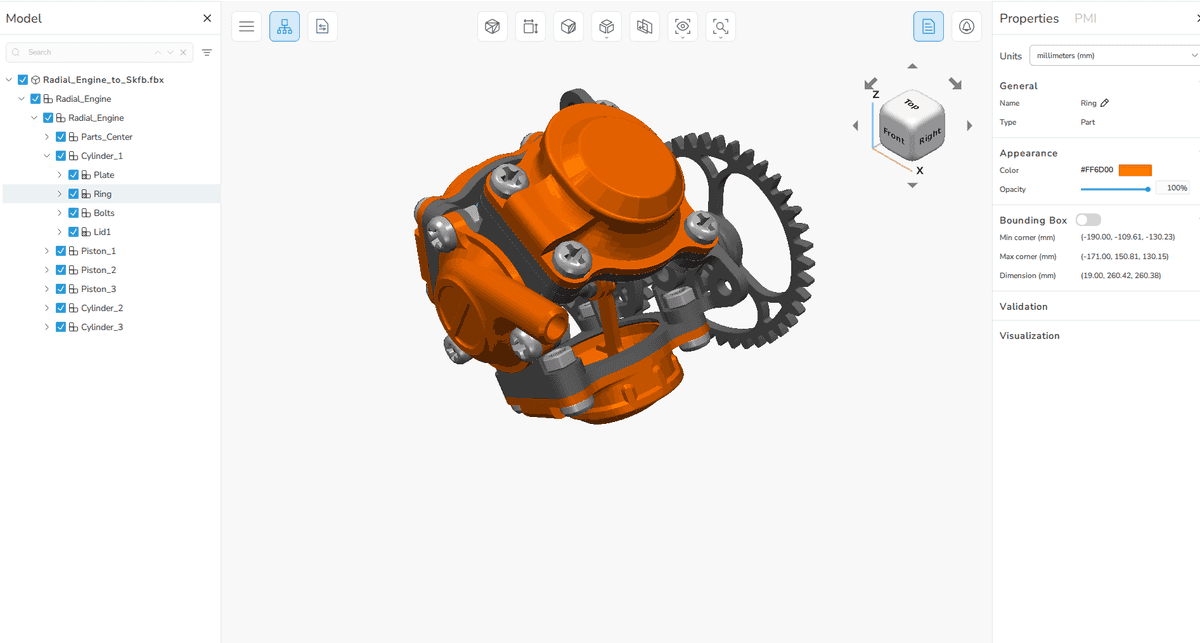Select the Properties tab
Viewport: 1200px width, 643px height.
coord(1030,18)
